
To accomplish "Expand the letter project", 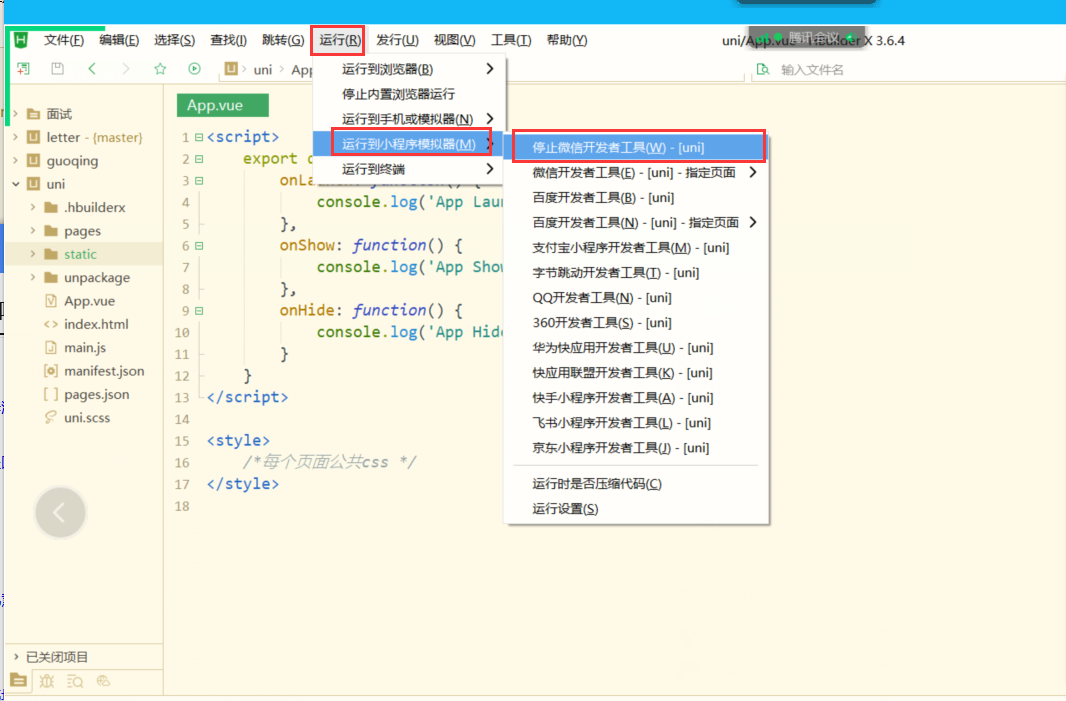I will click(16, 137).
